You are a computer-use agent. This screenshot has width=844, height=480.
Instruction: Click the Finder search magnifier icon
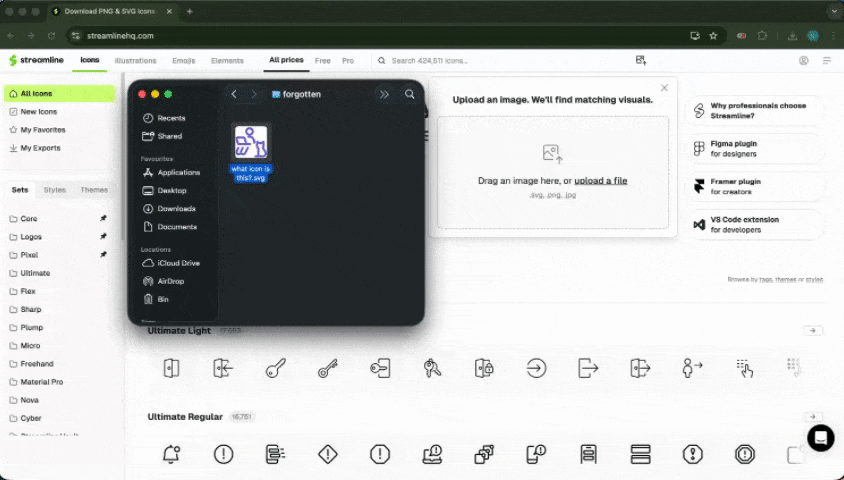pyautogui.click(x=410, y=94)
